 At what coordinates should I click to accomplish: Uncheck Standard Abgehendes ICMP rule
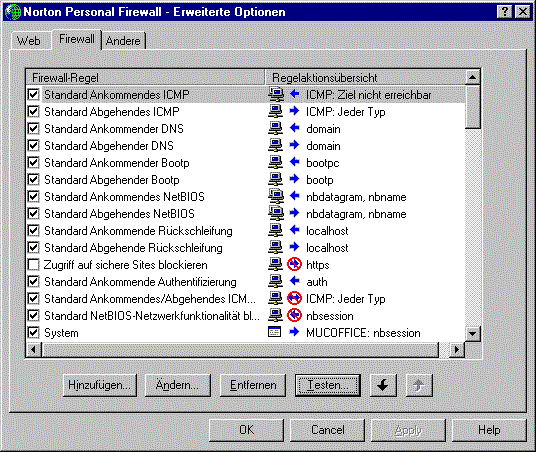[34, 111]
